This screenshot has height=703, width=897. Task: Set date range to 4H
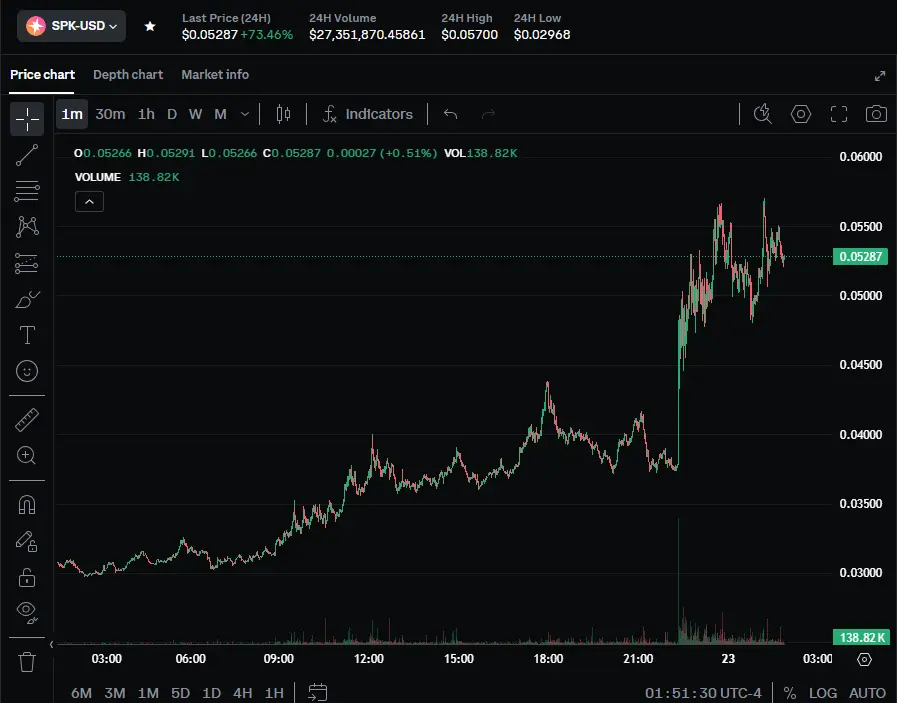click(x=243, y=693)
